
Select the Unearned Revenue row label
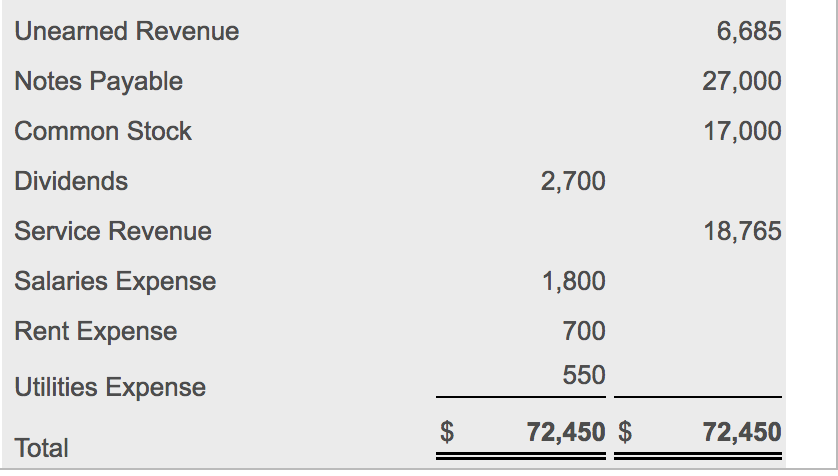[x=127, y=31]
